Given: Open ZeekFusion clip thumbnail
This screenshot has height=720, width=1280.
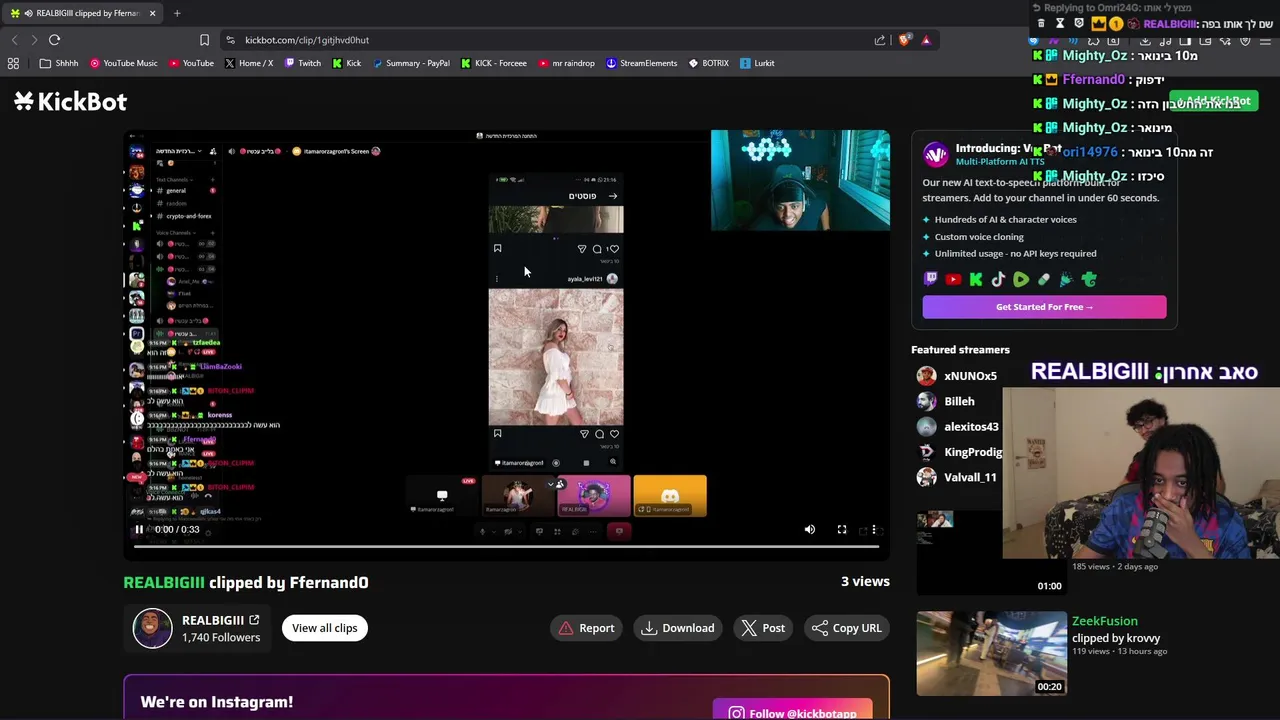Looking at the screenshot, I should [x=992, y=653].
